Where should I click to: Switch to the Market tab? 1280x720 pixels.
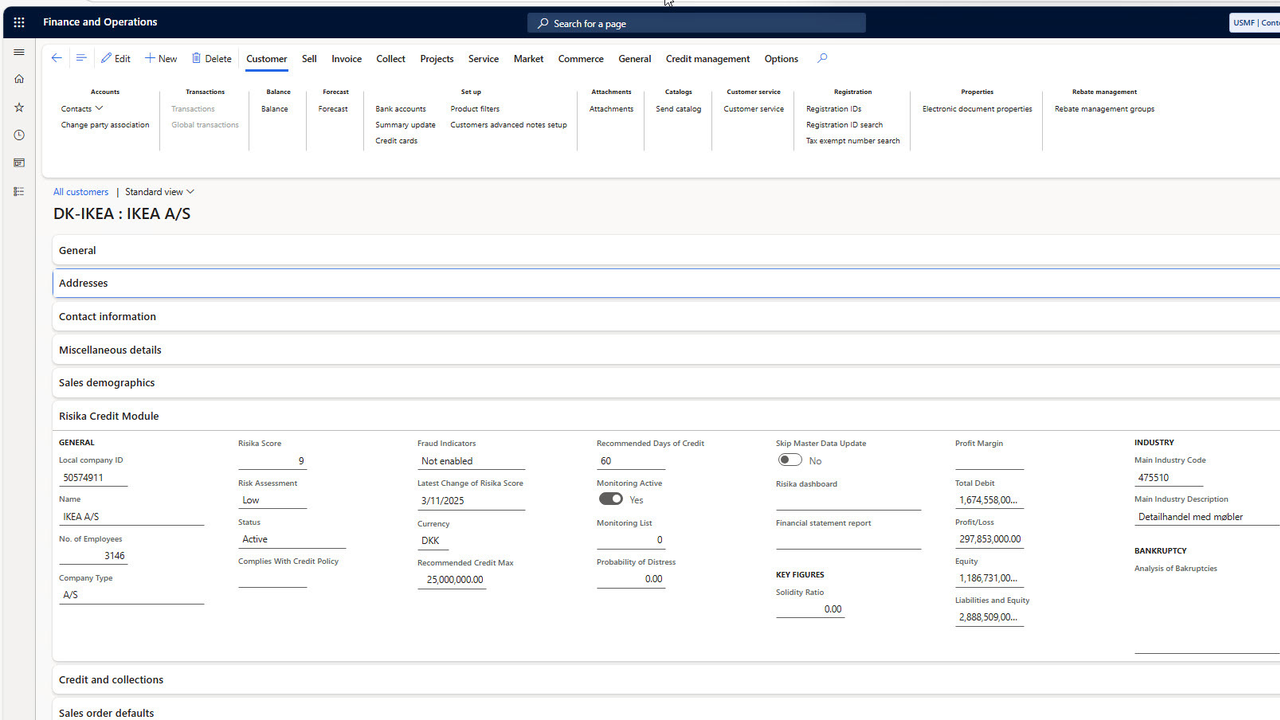pos(529,59)
